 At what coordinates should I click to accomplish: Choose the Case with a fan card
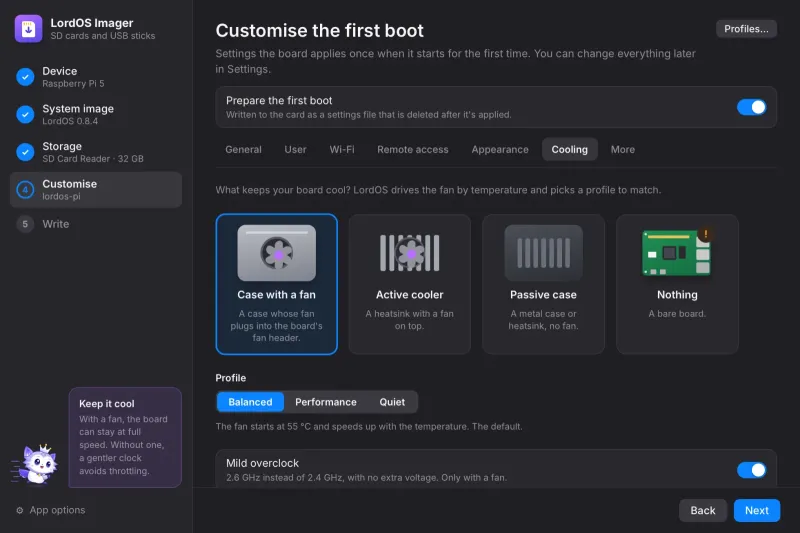tap(277, 284)
